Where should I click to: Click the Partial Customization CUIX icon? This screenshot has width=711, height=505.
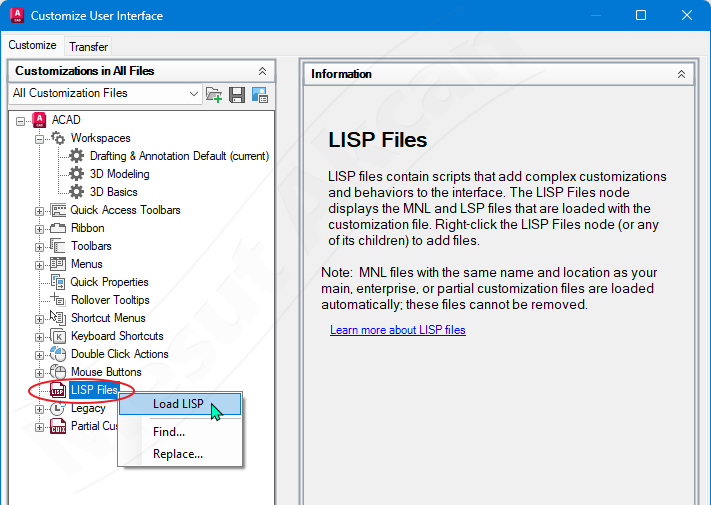58,426
